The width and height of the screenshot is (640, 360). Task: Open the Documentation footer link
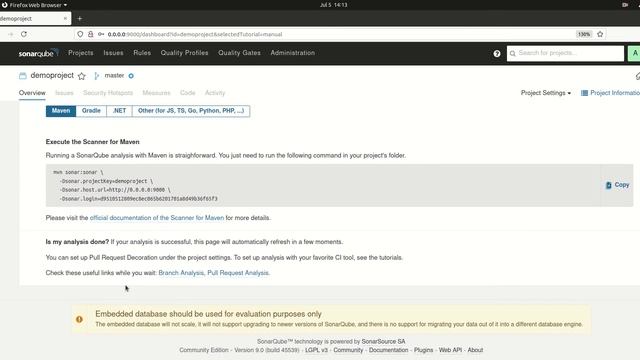[388, 350]
